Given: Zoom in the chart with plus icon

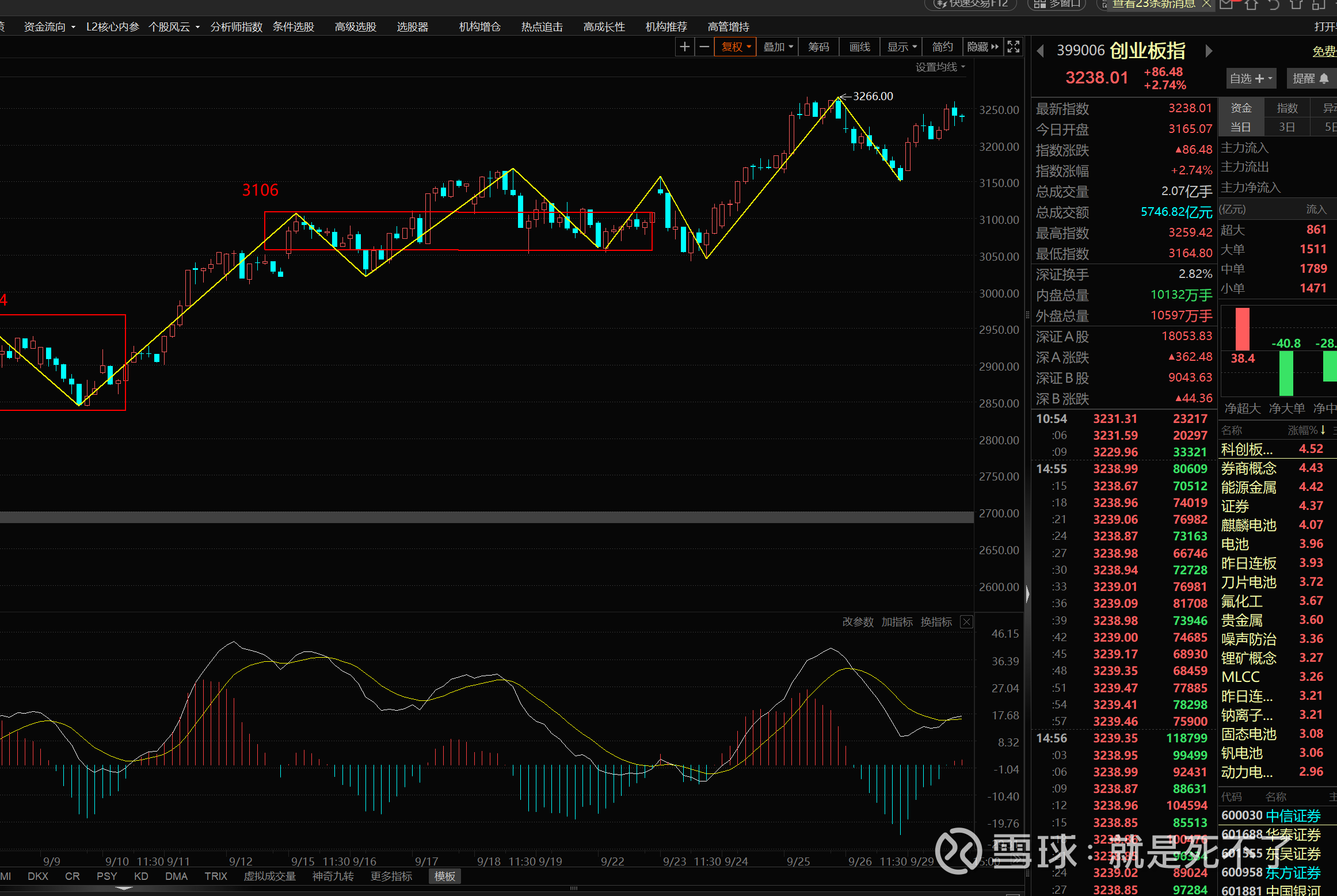Looking at the screenshot, I should click(684, 47).
